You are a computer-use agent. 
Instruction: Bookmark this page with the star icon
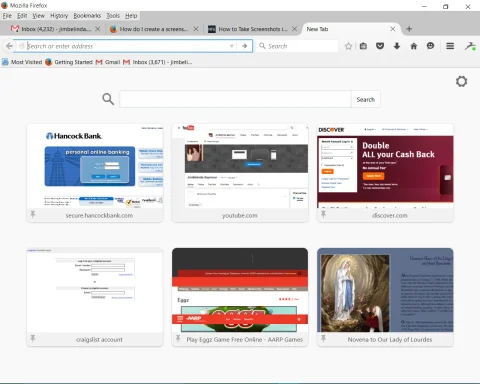(x=348, y=46)
